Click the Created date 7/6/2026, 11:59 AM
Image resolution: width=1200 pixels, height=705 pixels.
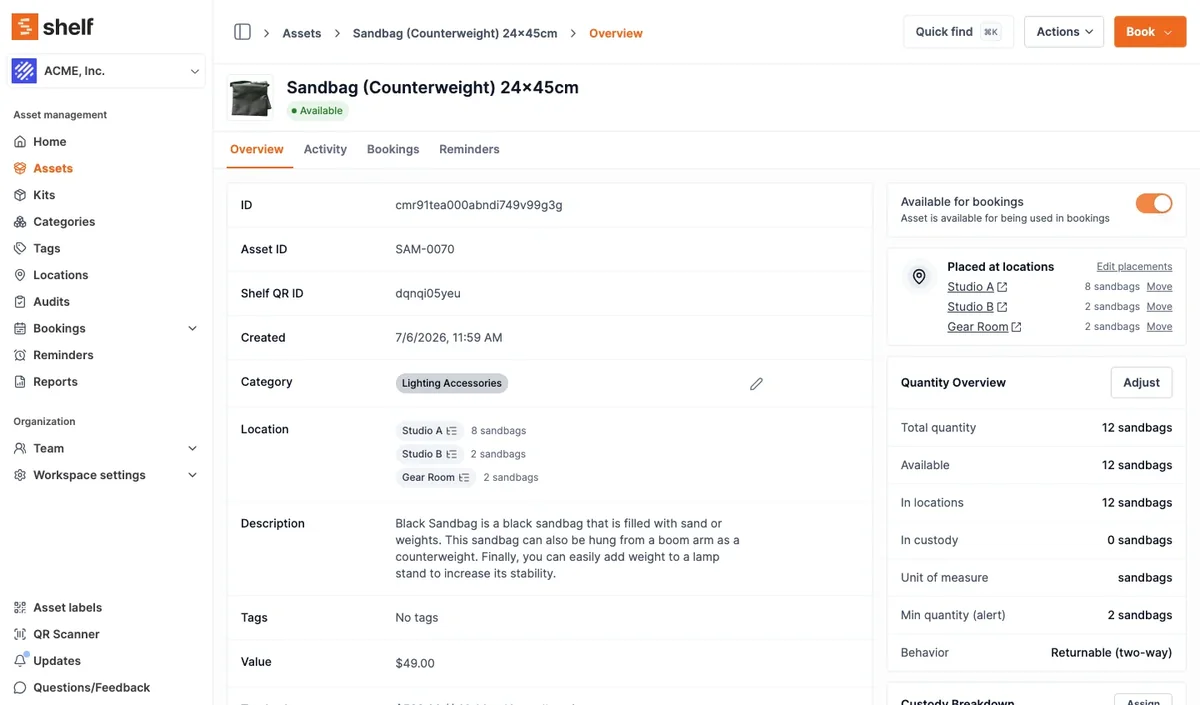[449, 338]
